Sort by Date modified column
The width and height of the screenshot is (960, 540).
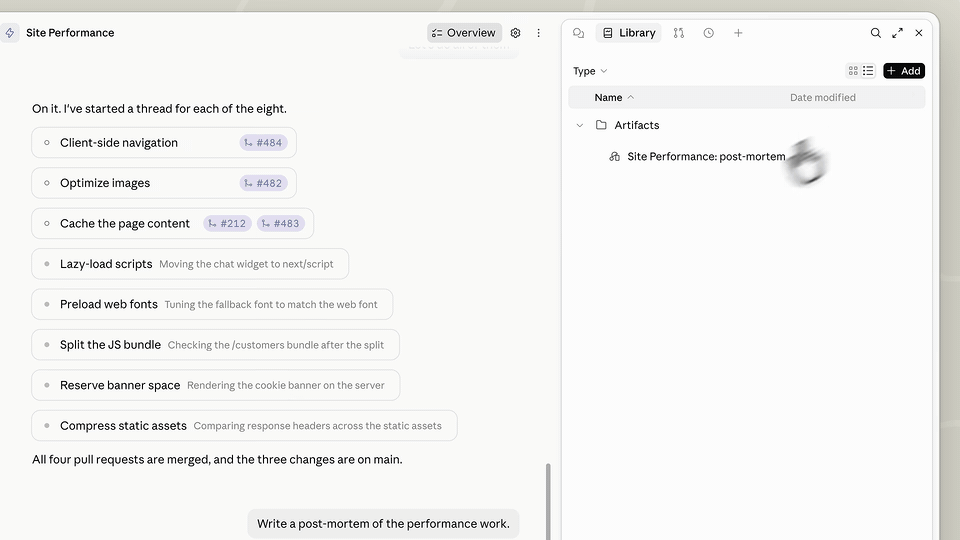822,97
